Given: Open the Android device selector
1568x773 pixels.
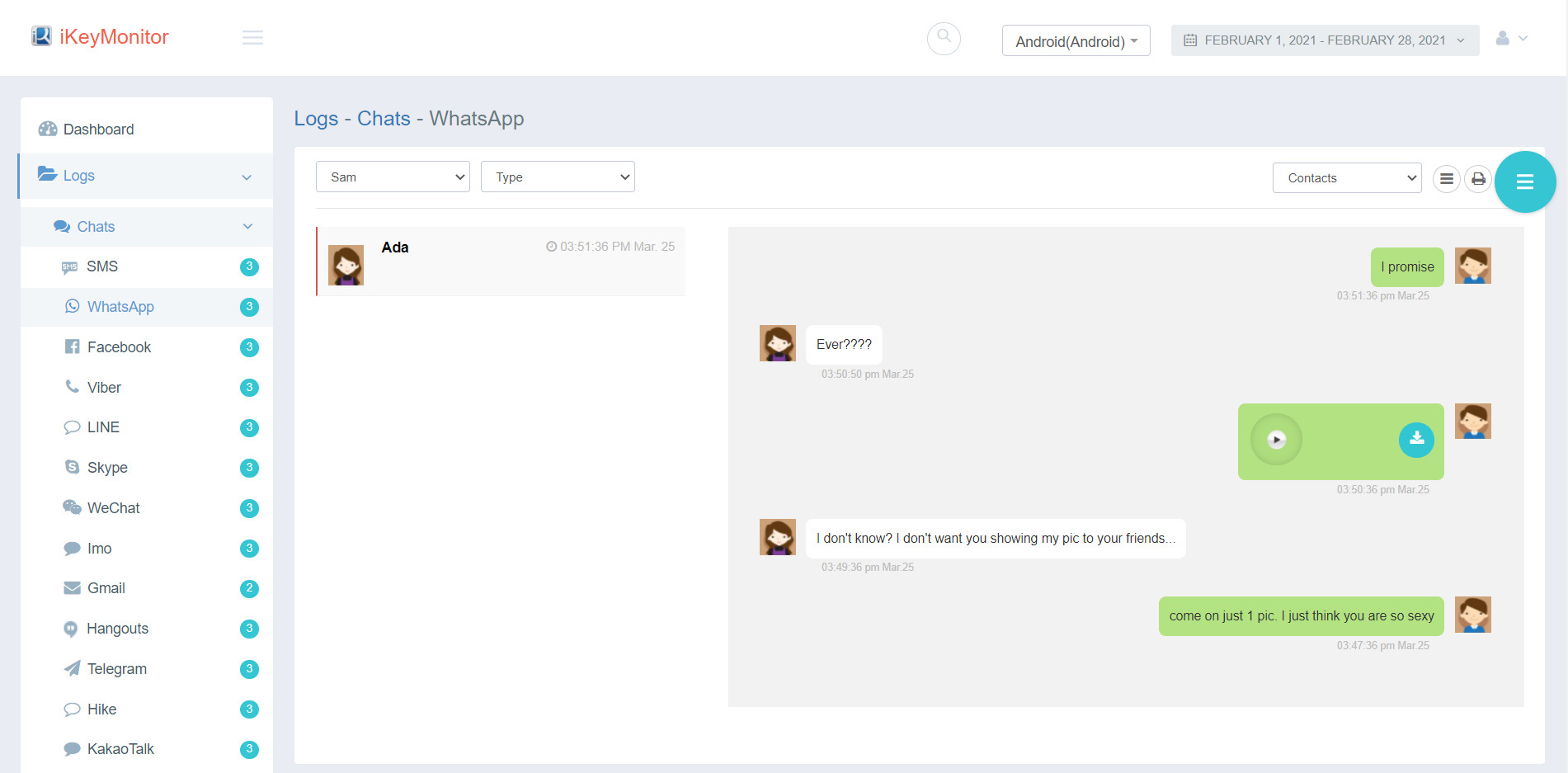Looking at the screenshot, I should point(1076,41).
